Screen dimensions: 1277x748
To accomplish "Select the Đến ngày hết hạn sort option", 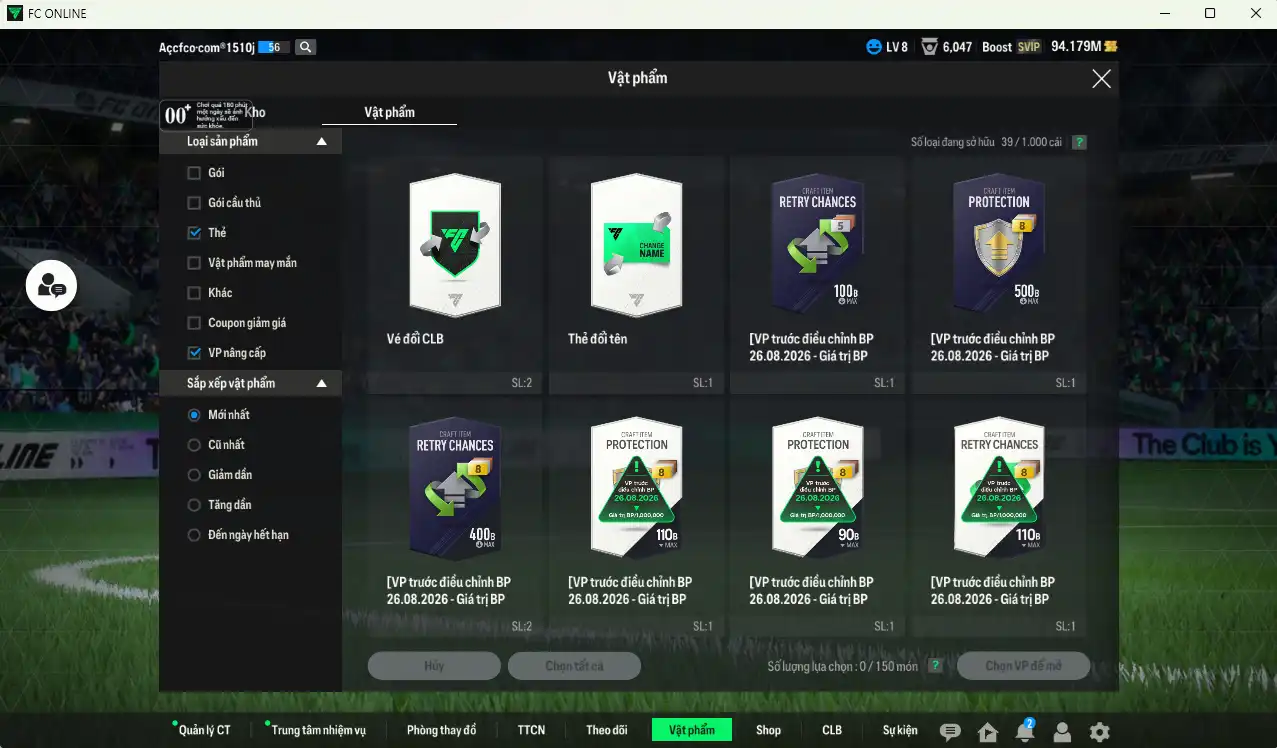I will pos(194,535).
